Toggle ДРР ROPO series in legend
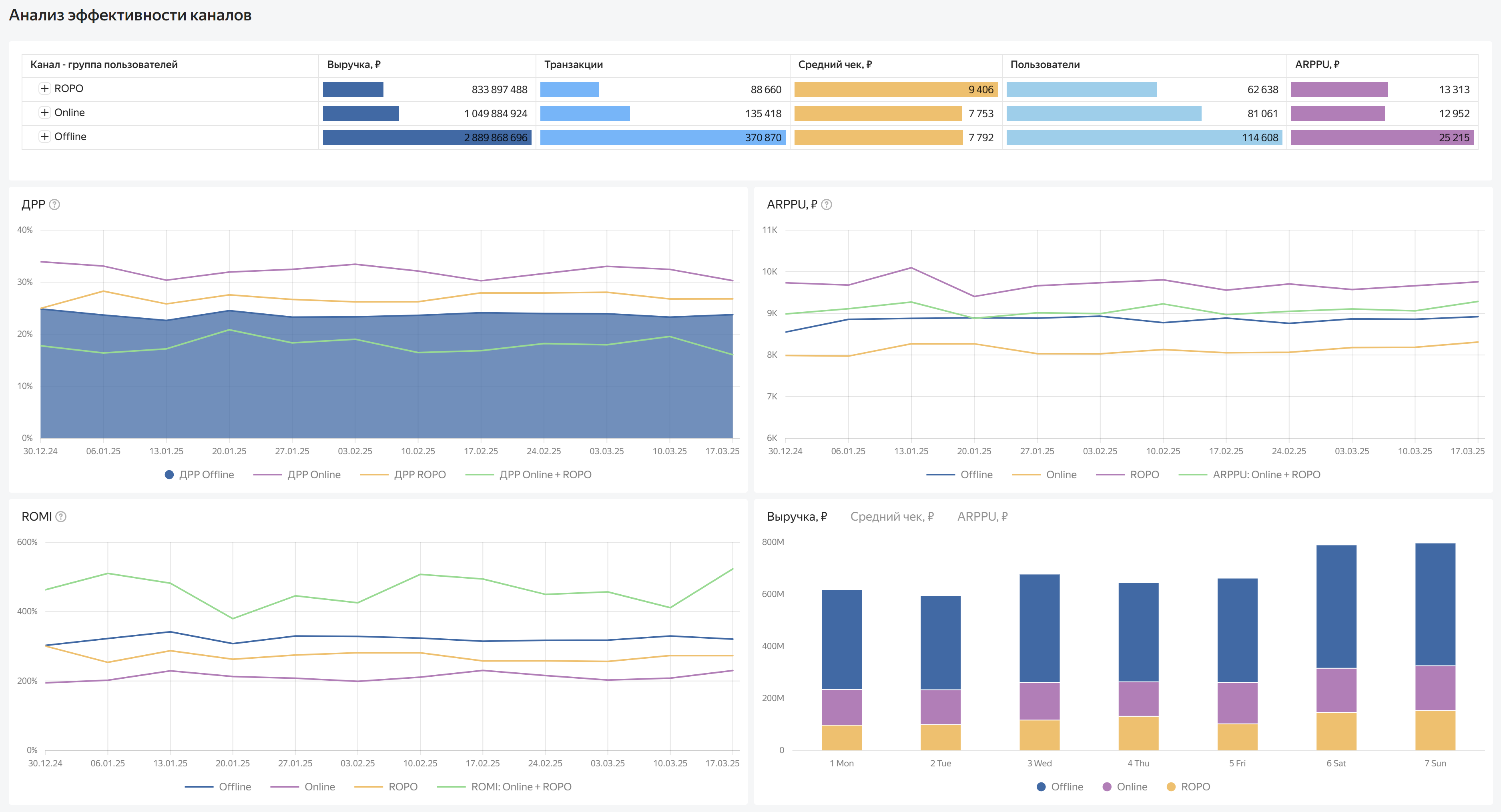1501x812 pixels. click(x=403, y=475)
